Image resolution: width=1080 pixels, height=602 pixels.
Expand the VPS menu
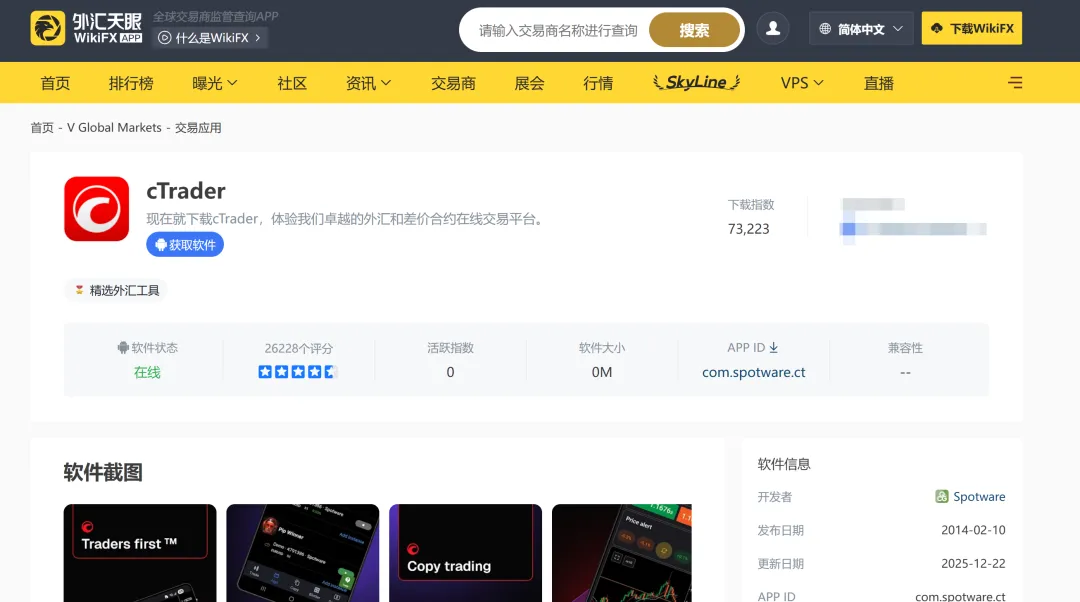coord(802,83)
